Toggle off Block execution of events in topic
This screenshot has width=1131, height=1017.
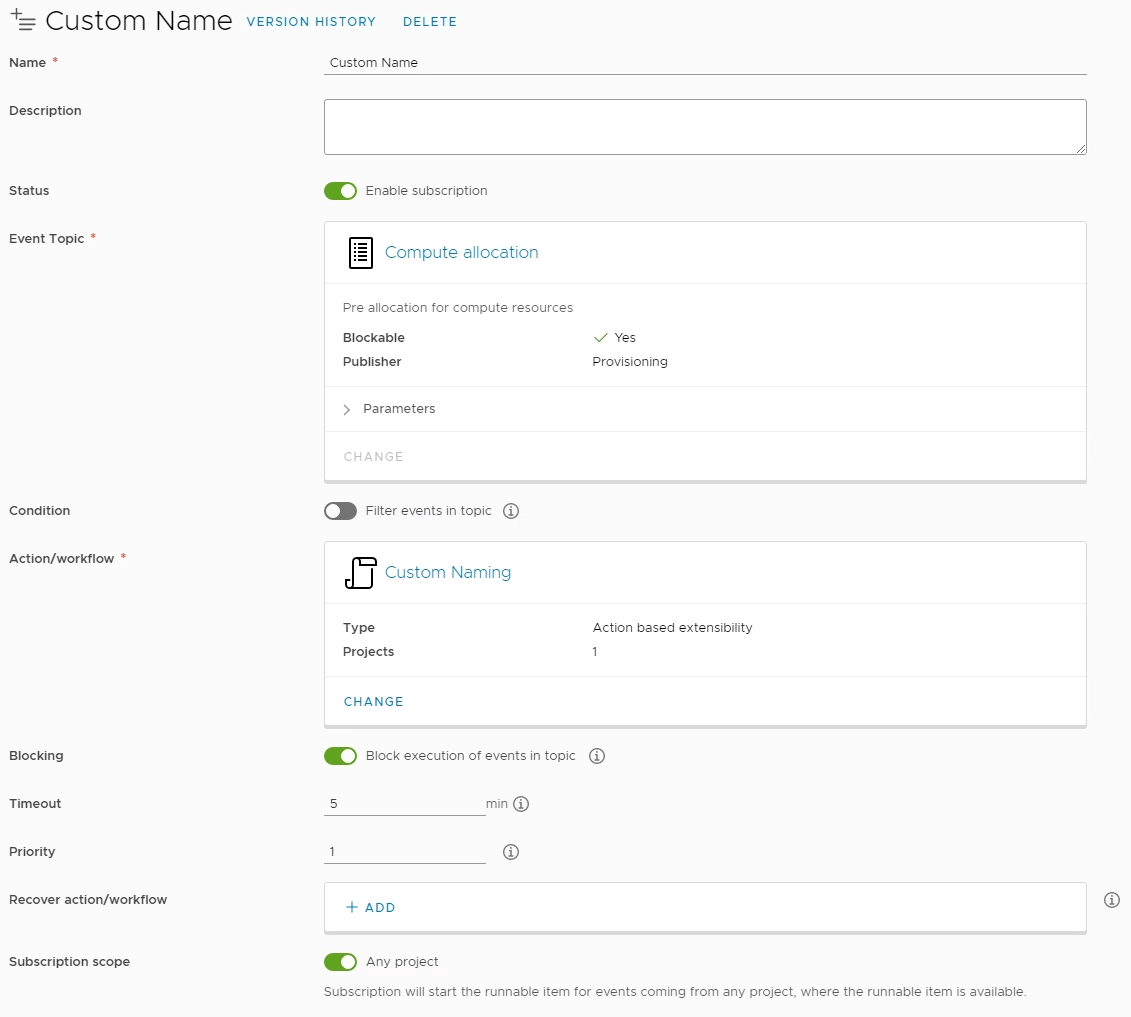[x=340, y=756]
